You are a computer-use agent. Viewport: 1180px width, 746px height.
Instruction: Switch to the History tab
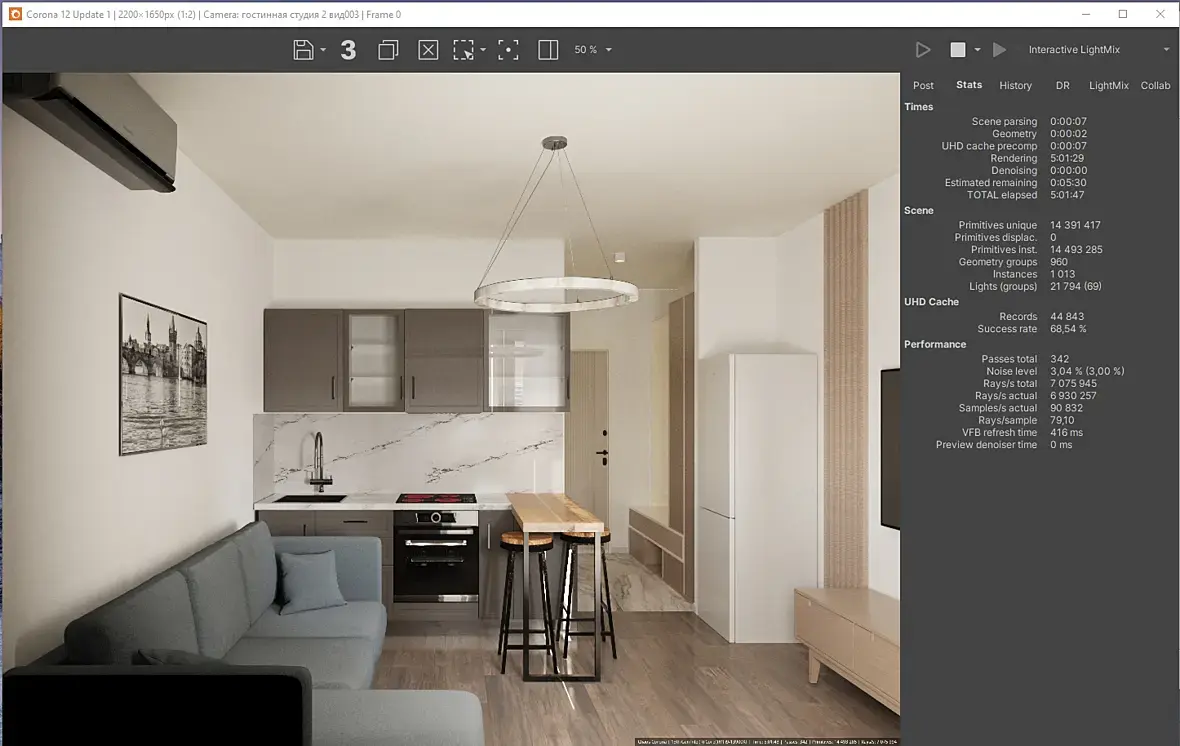1015,85
